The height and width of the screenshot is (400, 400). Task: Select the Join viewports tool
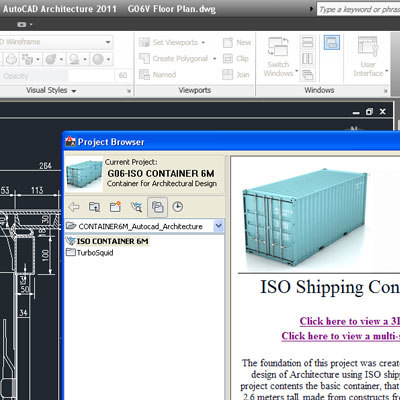point(236,74)
